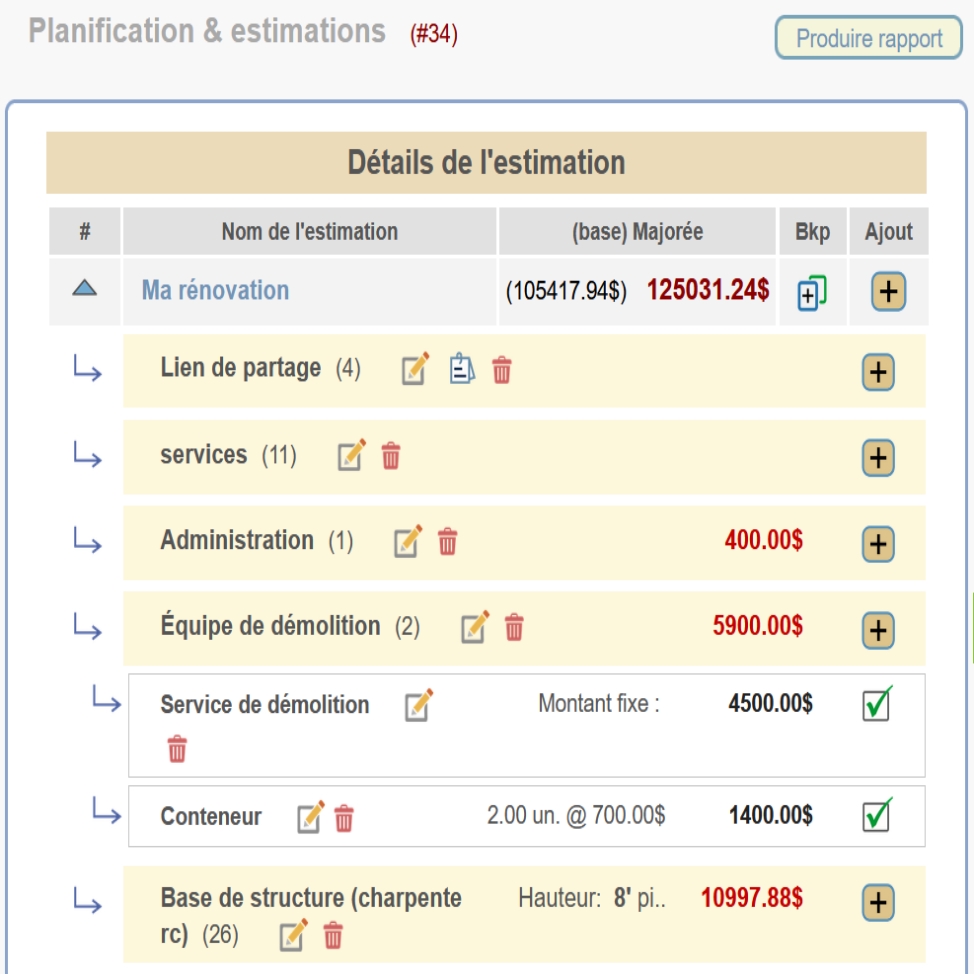974x974 pixels.
Task: Delete the Base de structure group
Action: [x=333, y=935]
